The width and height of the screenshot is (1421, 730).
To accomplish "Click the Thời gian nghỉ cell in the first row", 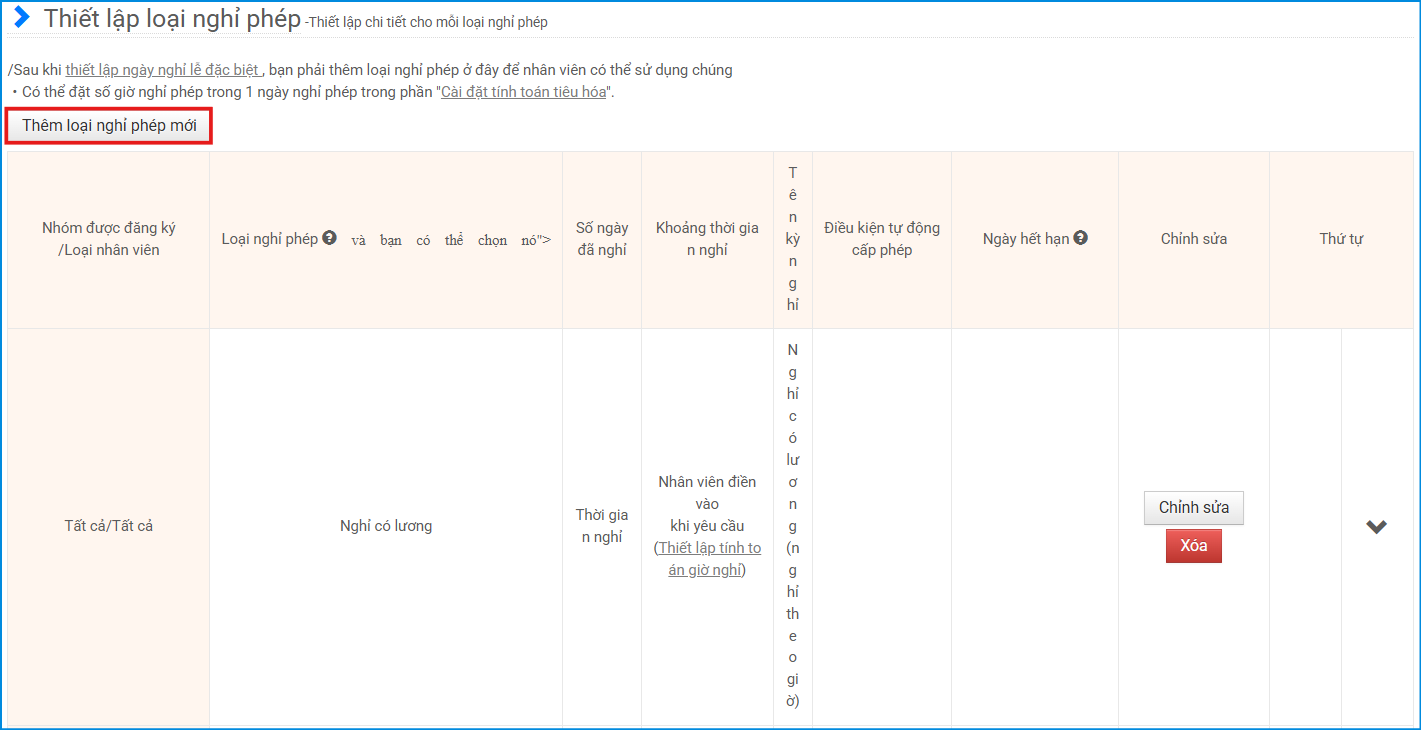I will [601, 526].
